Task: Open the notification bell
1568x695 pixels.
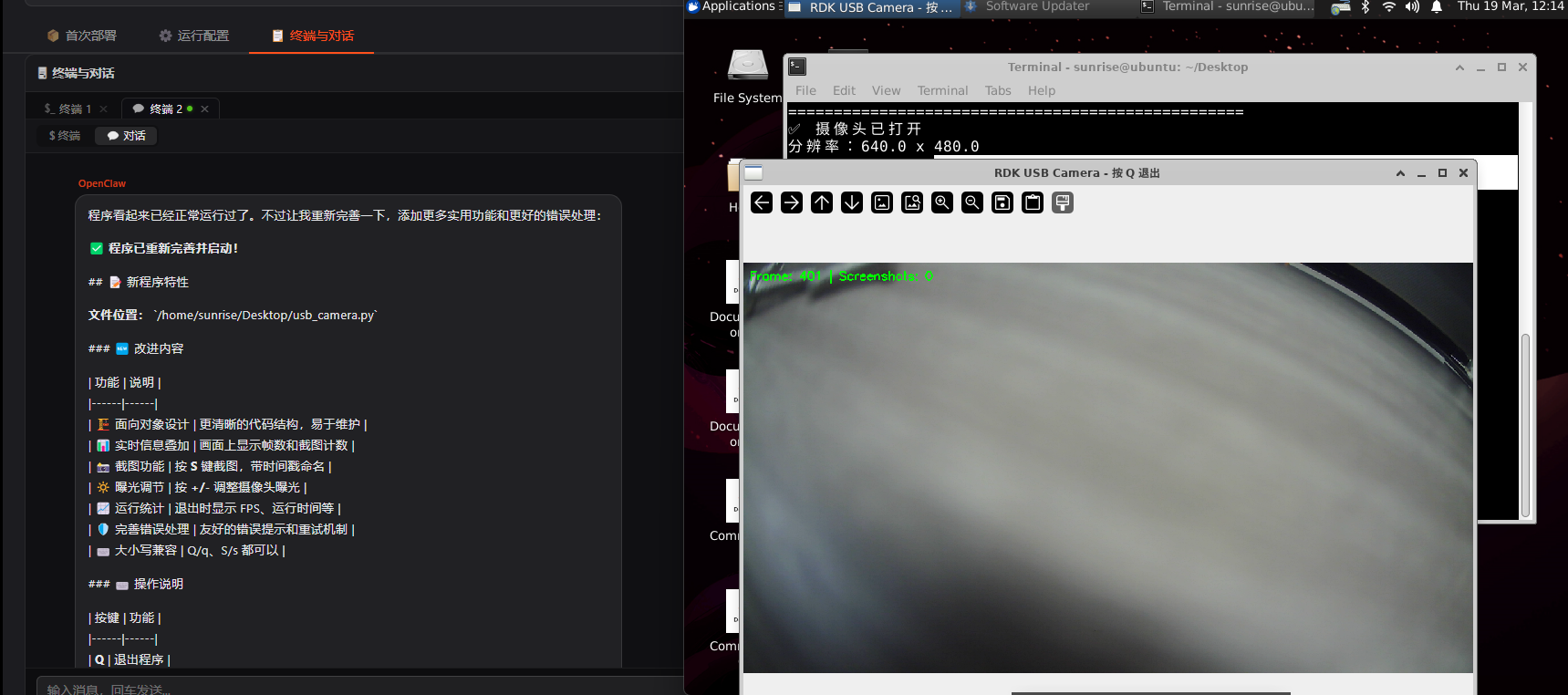Action: (1437, 6)
